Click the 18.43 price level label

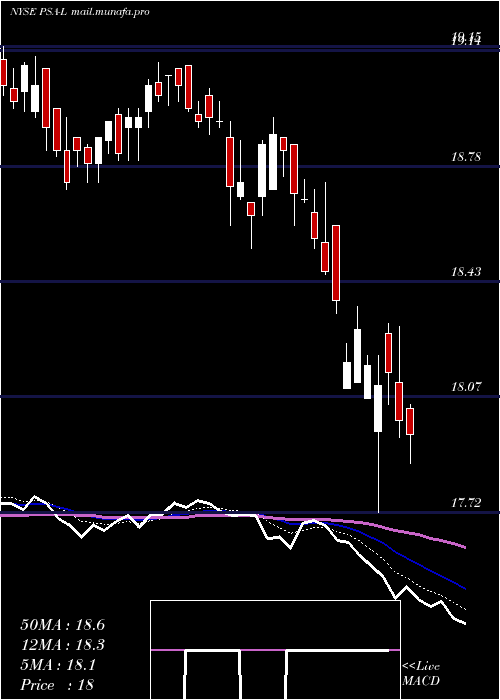coord(466,271)
